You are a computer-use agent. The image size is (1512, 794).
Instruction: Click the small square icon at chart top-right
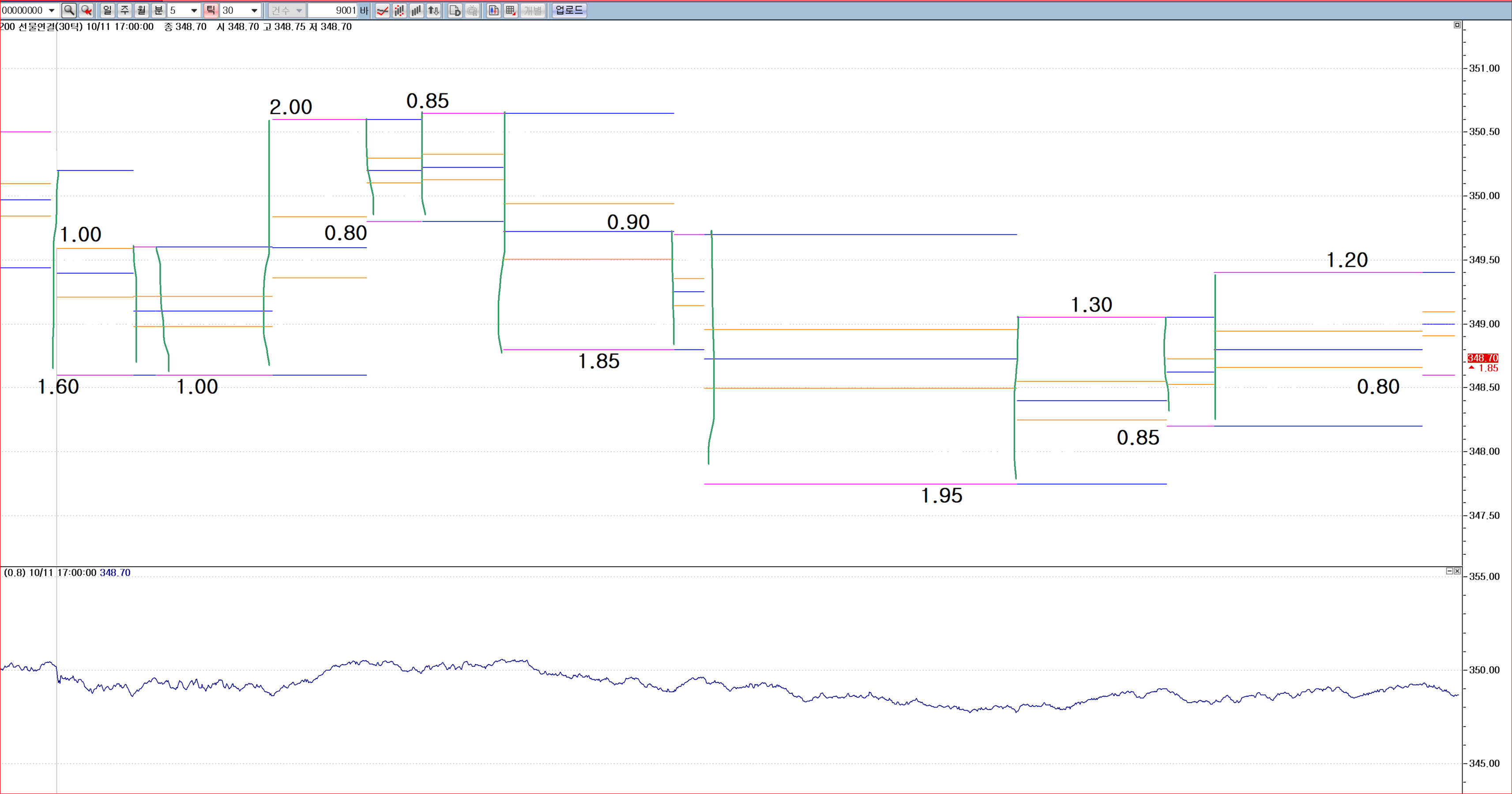pyautogui.click(x=1457, y=25)
